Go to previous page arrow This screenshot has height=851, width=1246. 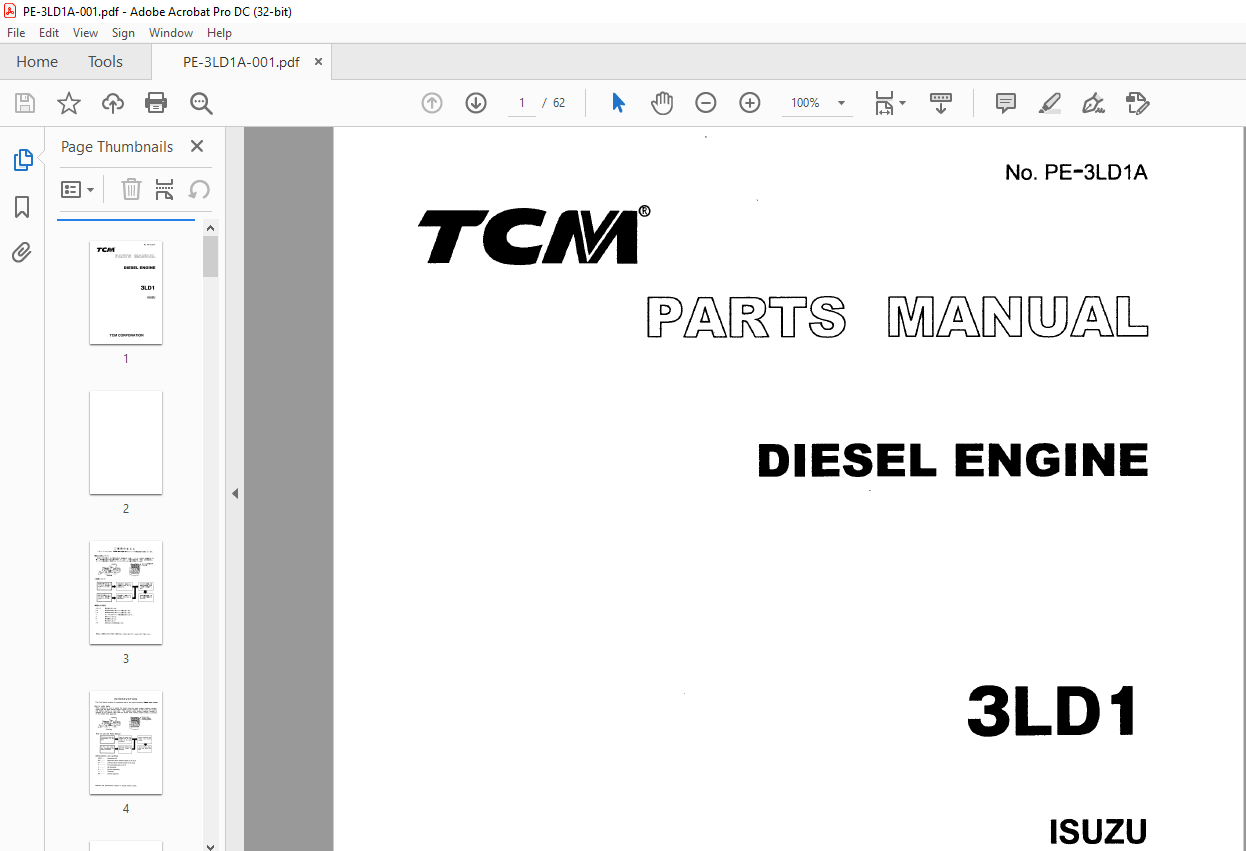pyautogui.click(x=432, y=103)
